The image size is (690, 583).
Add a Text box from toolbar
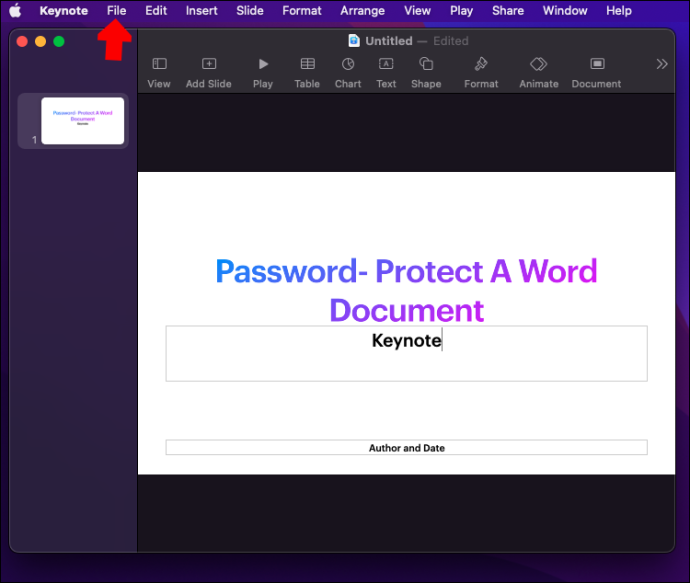click(386, 73)
